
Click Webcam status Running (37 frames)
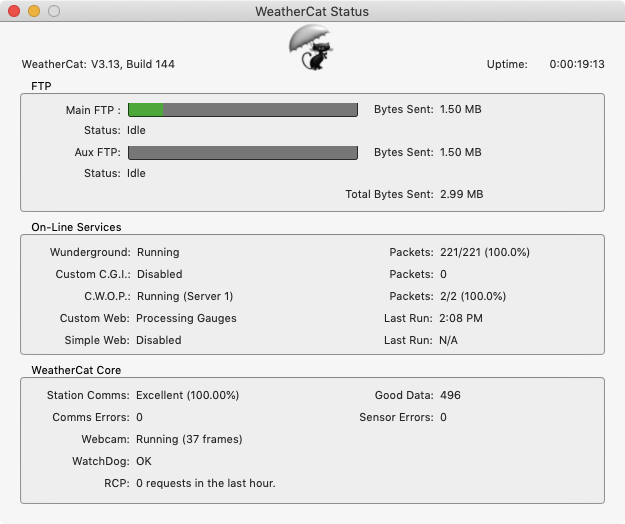point(189,439)
